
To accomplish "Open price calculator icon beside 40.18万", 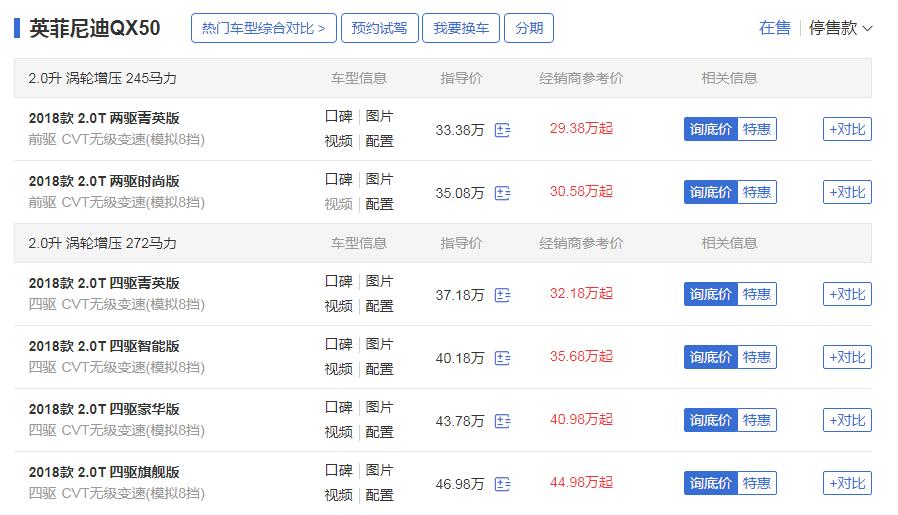I will click(502, 358).
